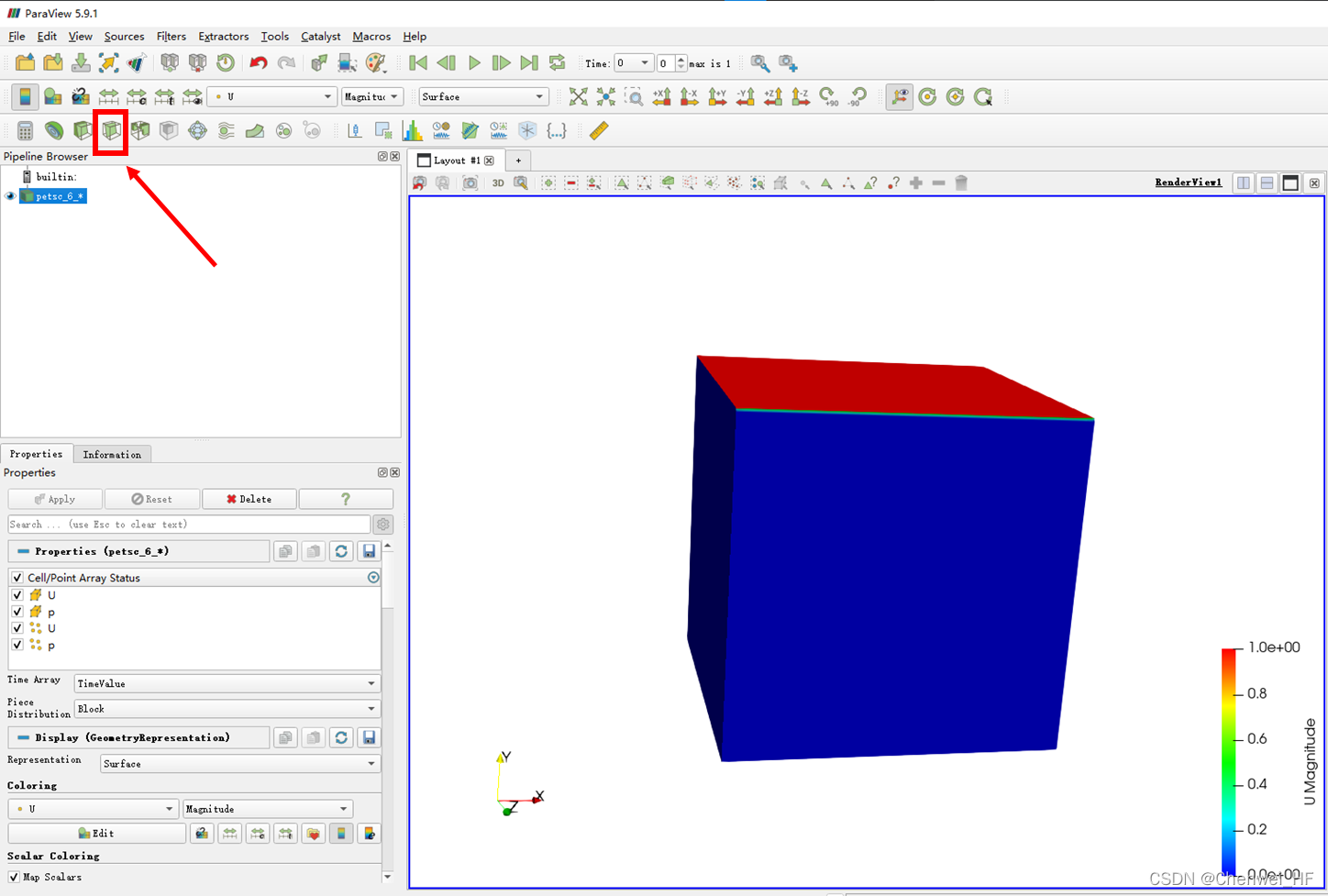The image size is (1328, 896).
Task: Open the Extractors menu
Action: click(223, 37)
